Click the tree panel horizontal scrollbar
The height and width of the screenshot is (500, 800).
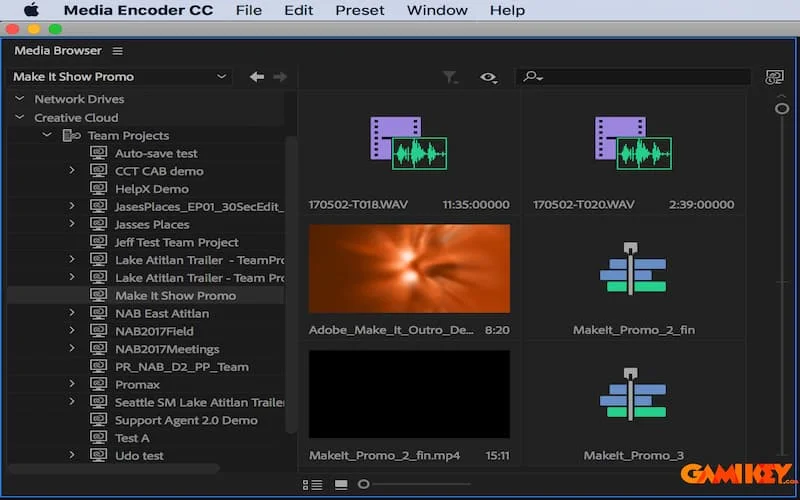[x=114, y=468]
